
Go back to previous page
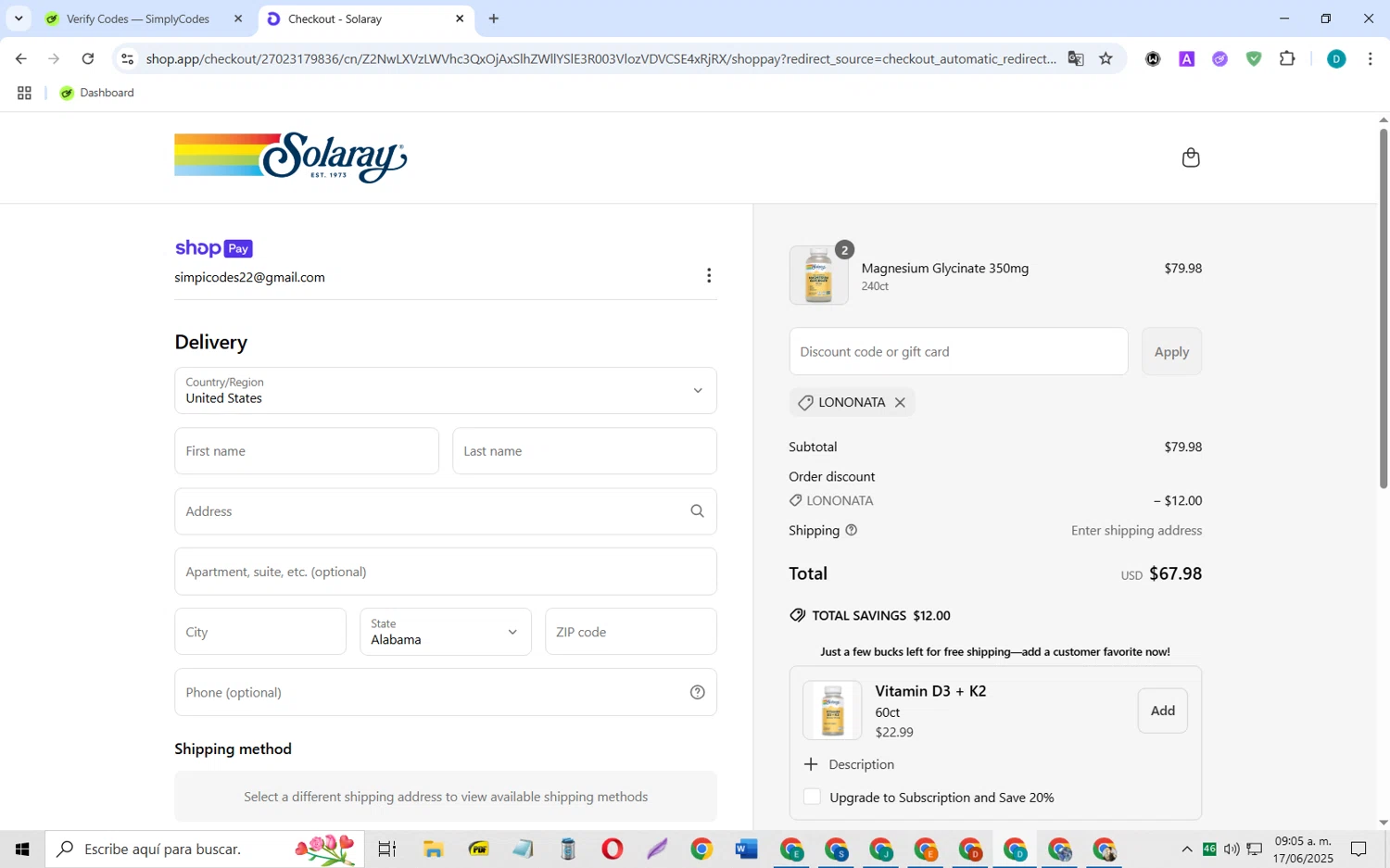[x=20, y=58]
